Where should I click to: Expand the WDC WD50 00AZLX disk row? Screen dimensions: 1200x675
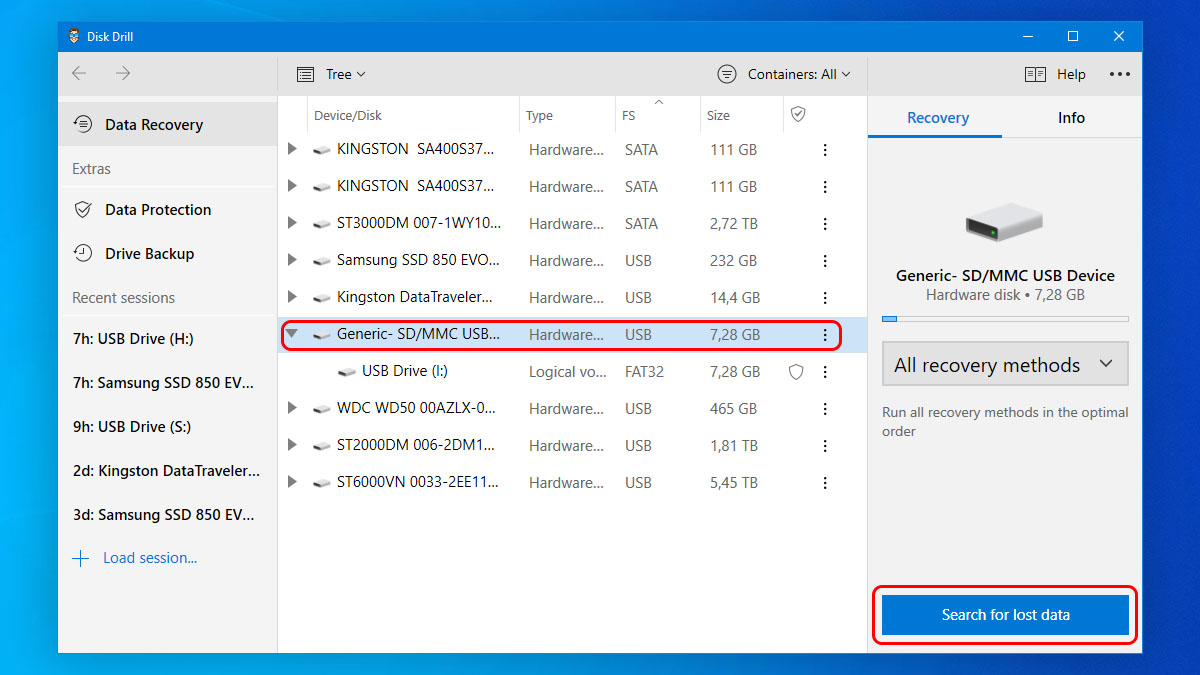point(292,408)
